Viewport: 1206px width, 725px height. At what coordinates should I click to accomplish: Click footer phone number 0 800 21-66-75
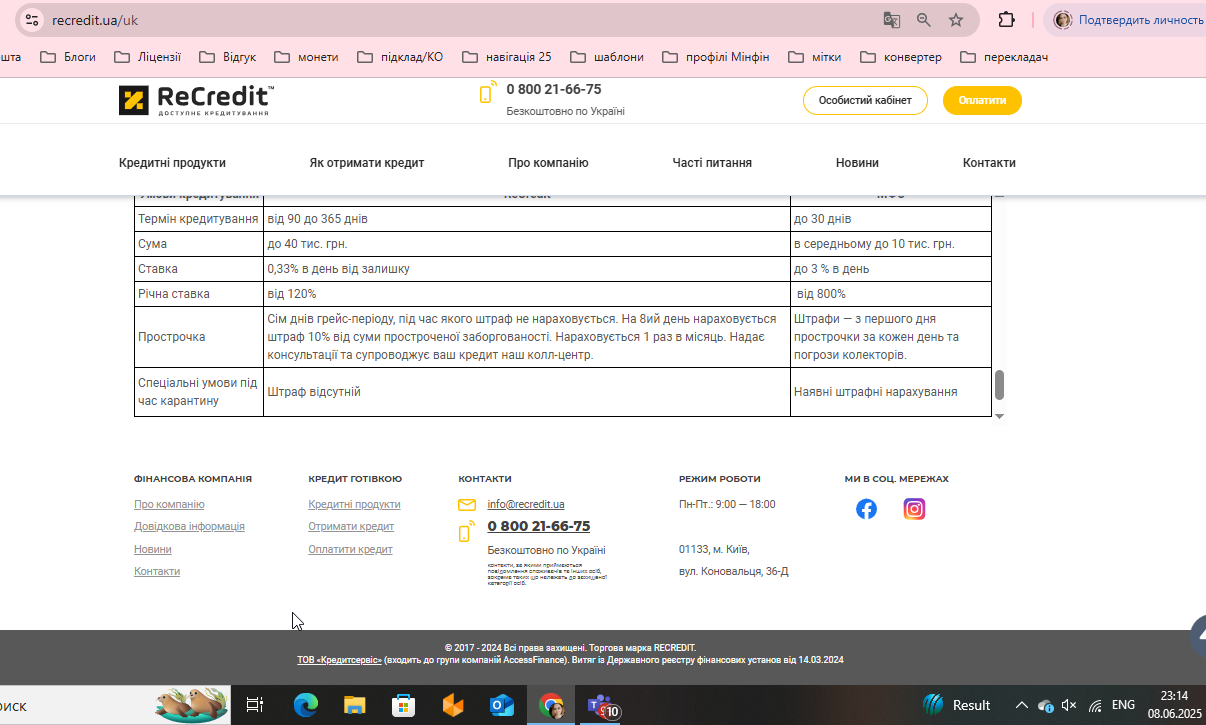(x=538, y=526)
